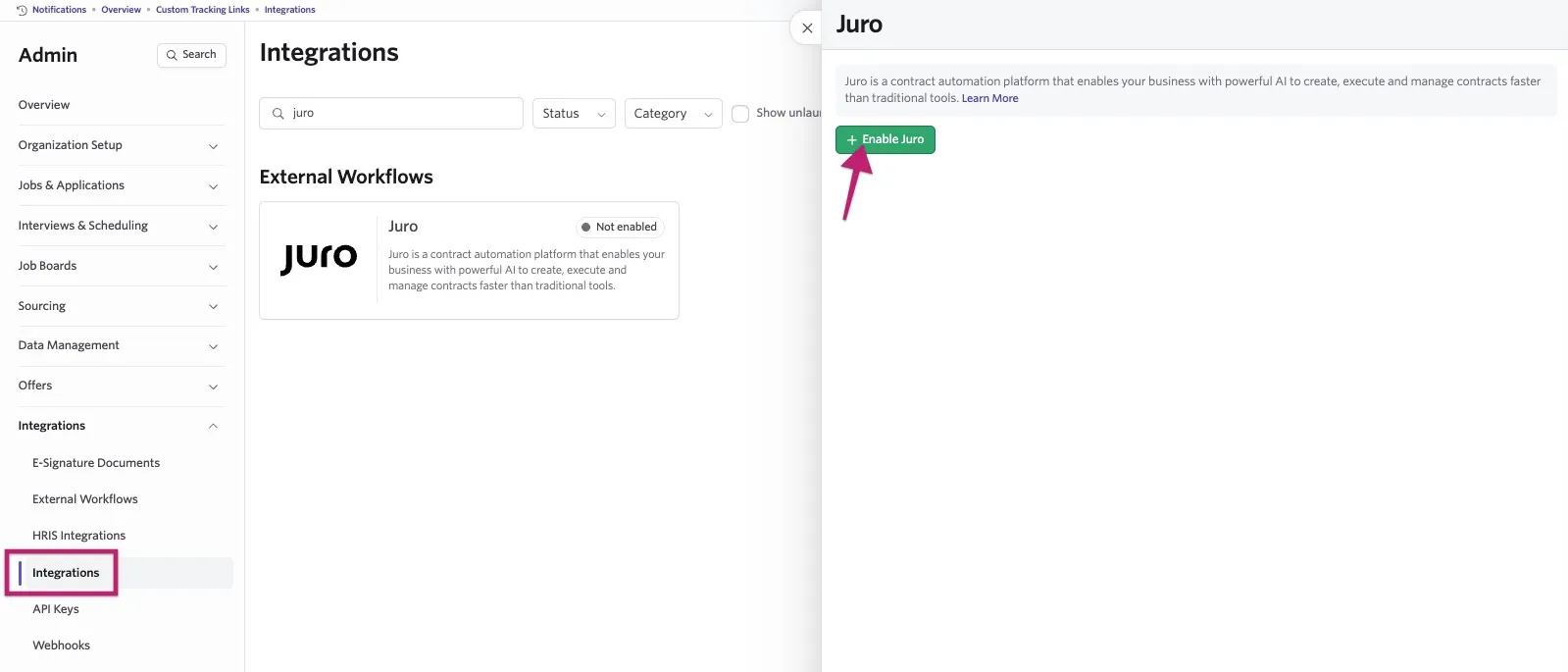Click the Juro panel title
The height and width of the screenshot is (672, 1568).
[859, 25]
